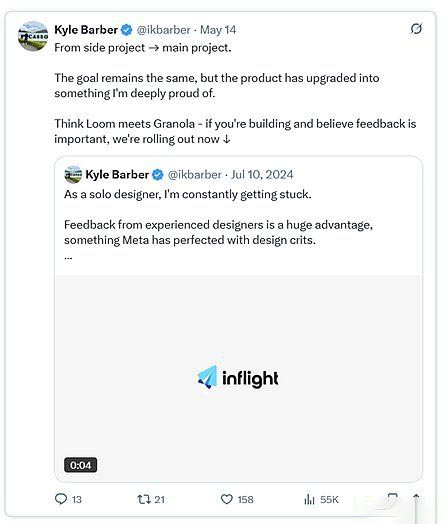This screenshot has height=524, width=448.
Task: Click the 13 replies count
Action: pos(77,500)
